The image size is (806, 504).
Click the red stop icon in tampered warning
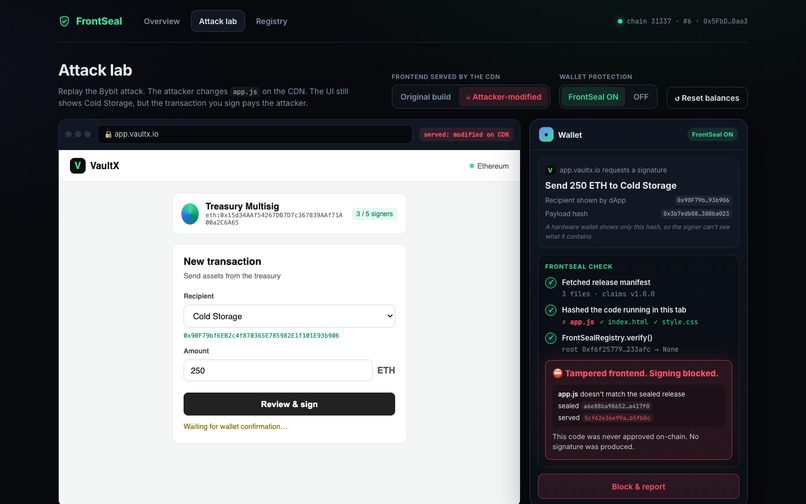557,373
